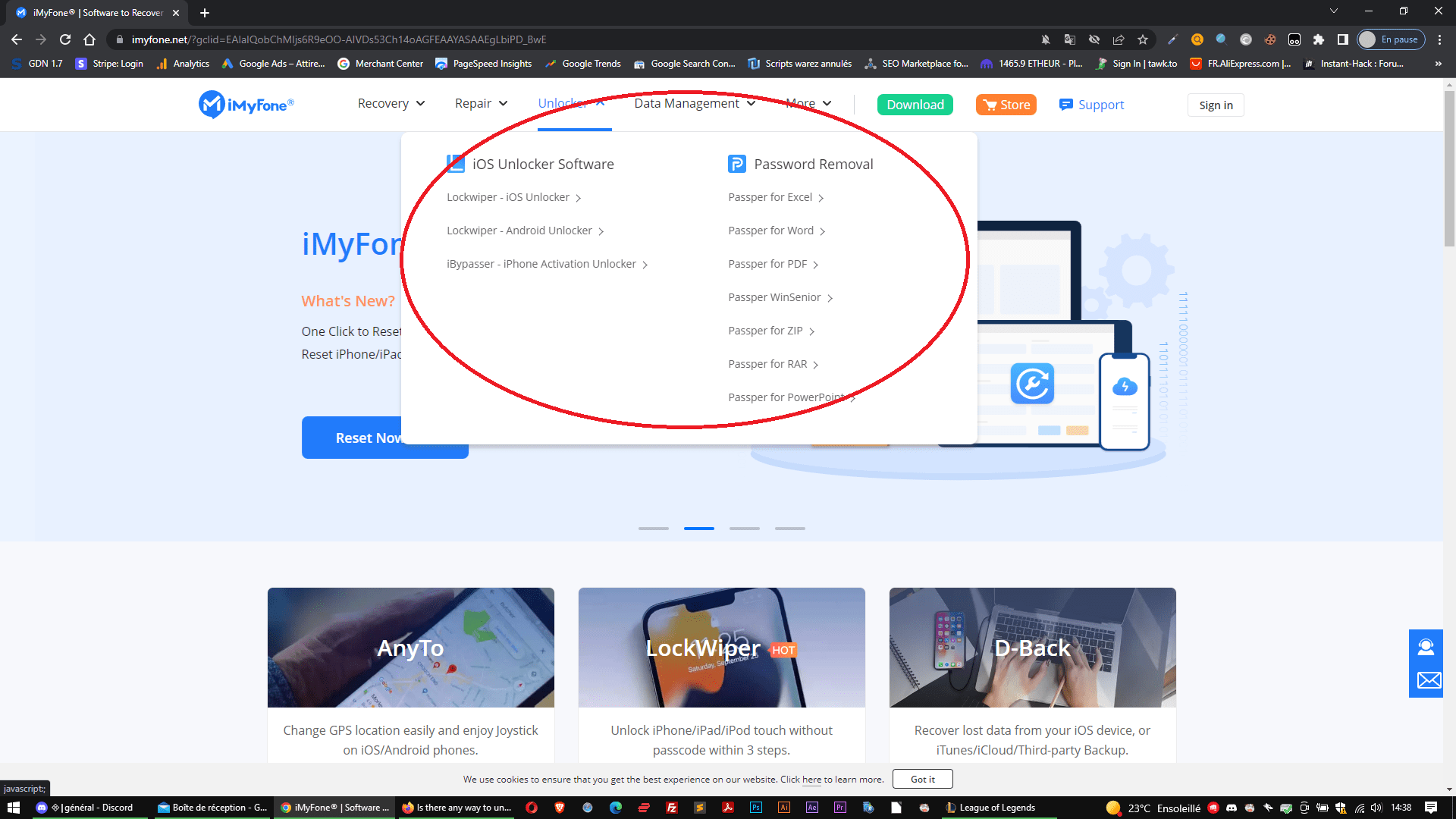The image size is (1456, 819).
Task: Open the Windows Start menu
Action: (13, 808)
